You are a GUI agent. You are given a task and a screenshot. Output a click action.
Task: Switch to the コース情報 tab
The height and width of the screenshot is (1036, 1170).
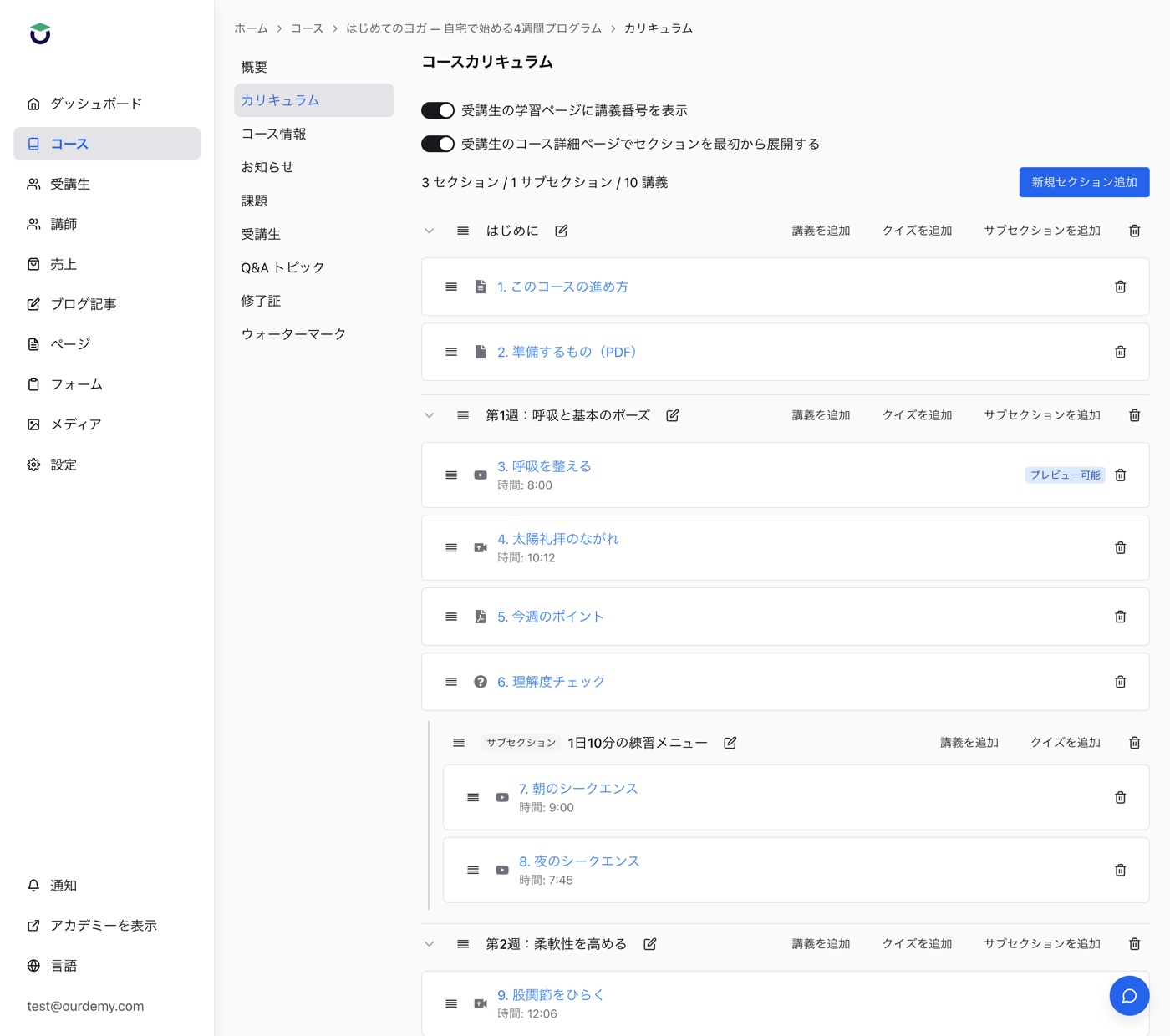314,134
